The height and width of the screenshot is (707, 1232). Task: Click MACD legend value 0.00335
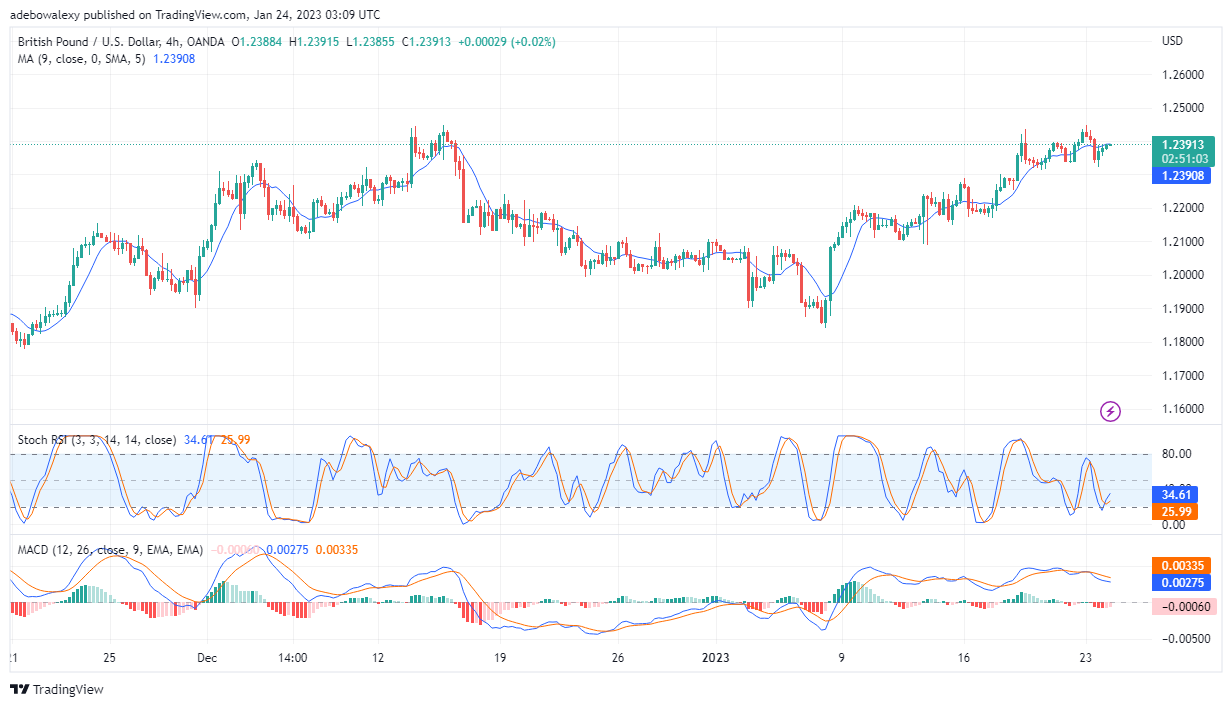coord(336,550)
